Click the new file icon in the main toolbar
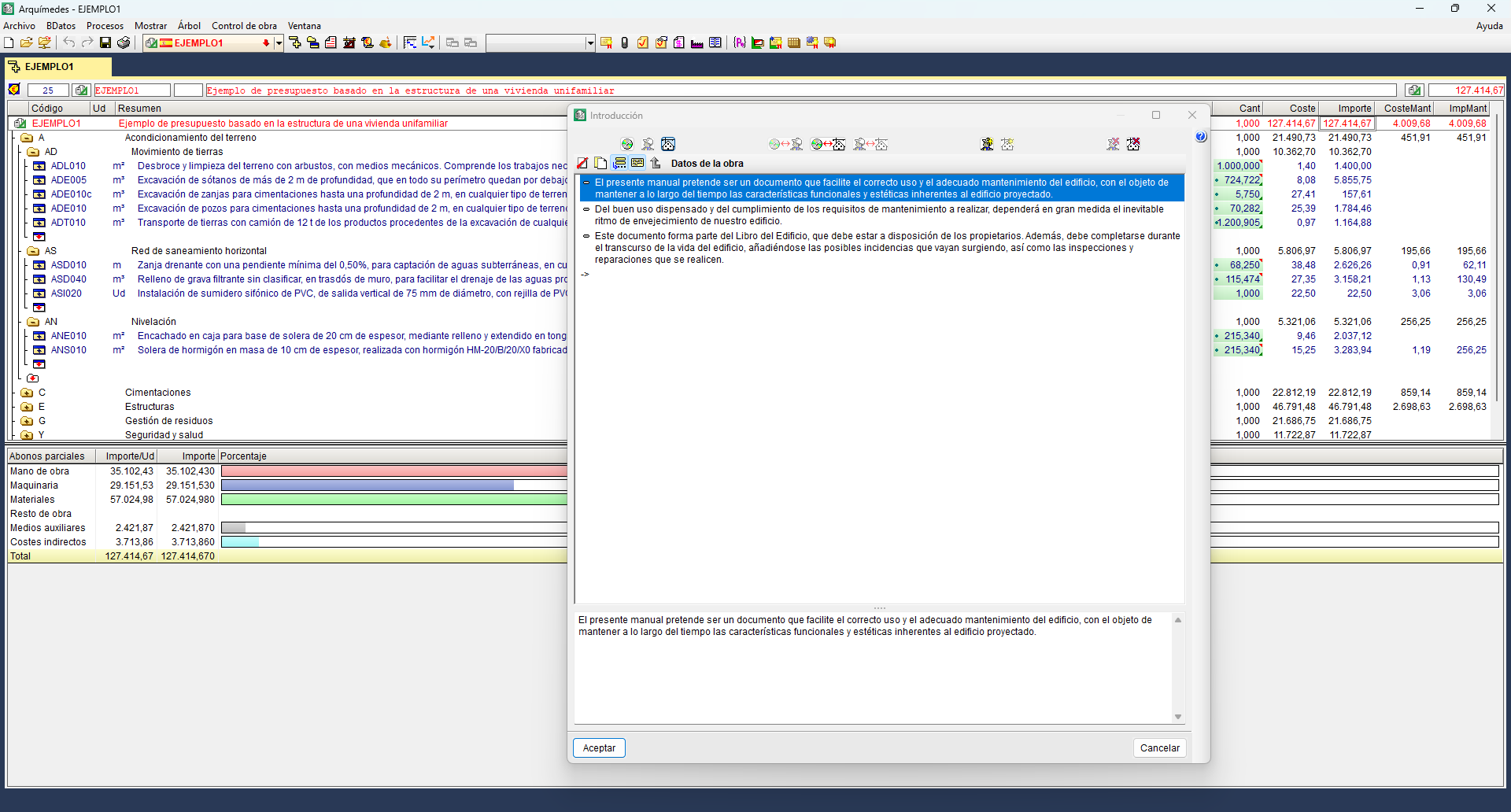 coord(9,42)
